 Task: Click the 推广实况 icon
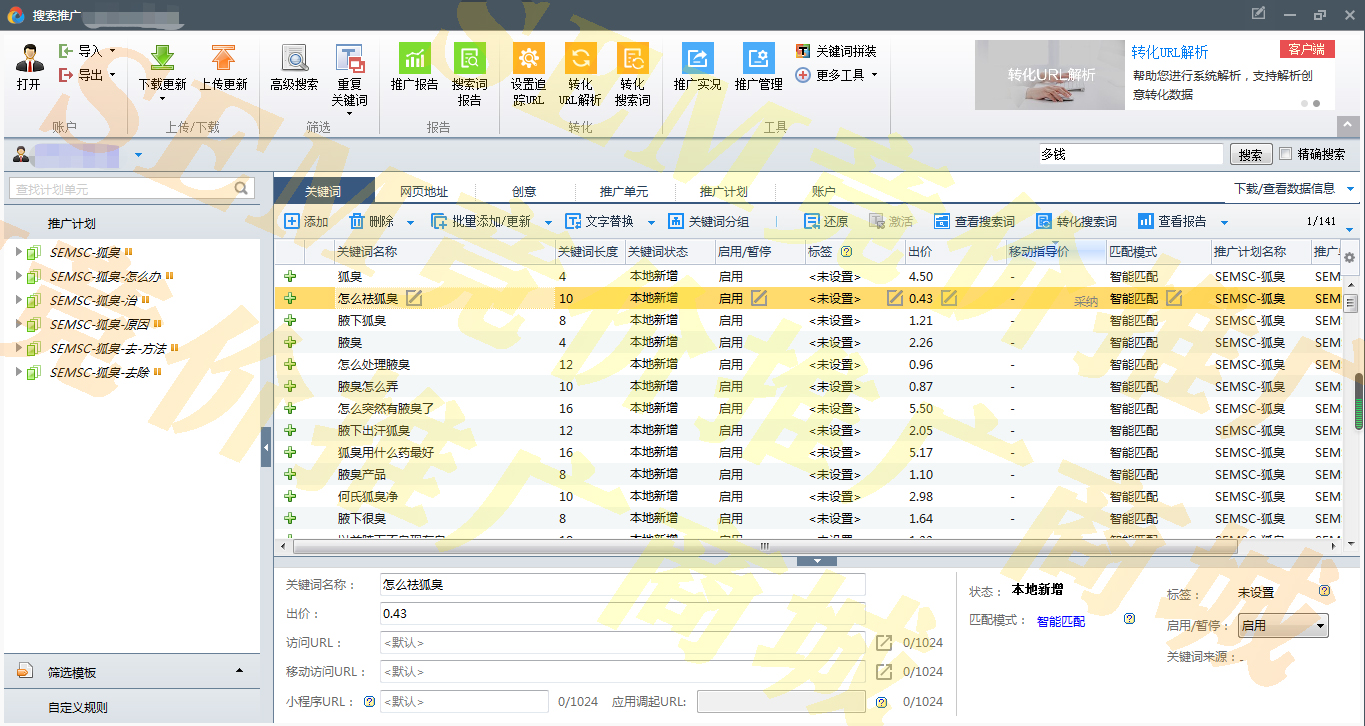coord(697,58)
